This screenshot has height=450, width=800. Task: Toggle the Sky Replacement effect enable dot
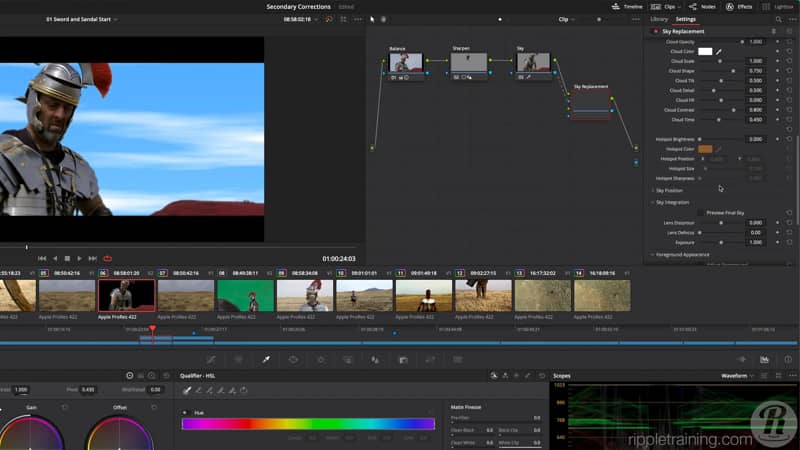(x=655, y=31)
